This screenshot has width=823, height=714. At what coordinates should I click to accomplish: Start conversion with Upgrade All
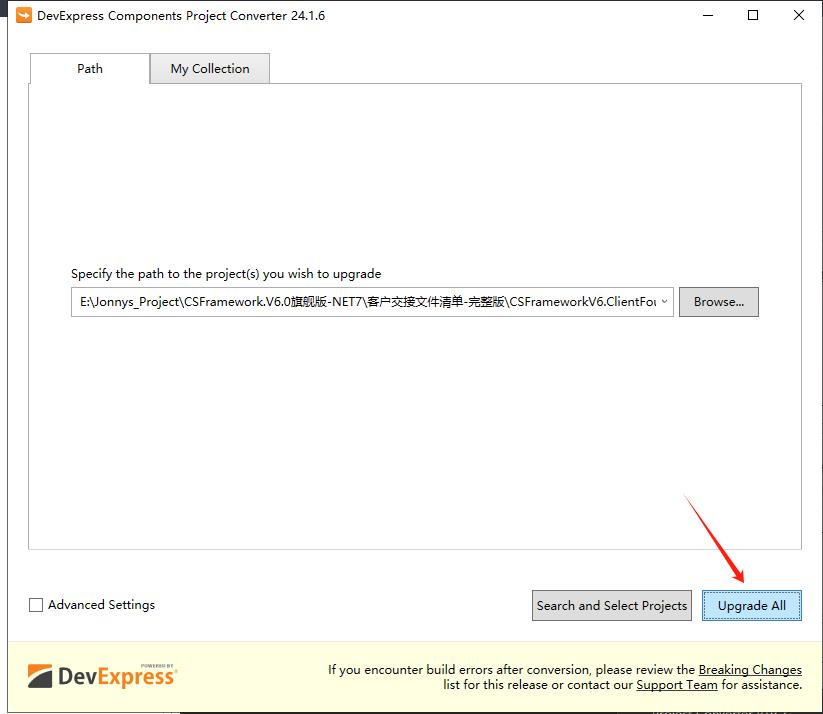tap(752, 605)
